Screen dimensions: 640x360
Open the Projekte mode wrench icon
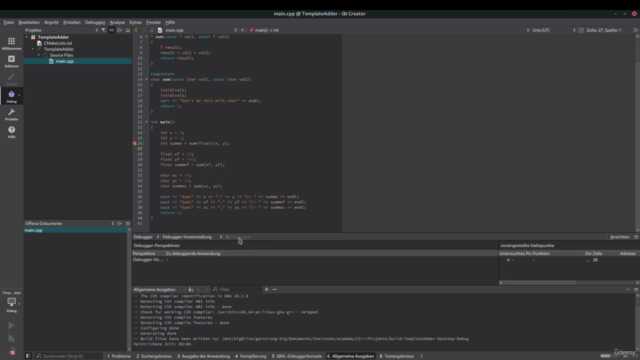(11, 114)
